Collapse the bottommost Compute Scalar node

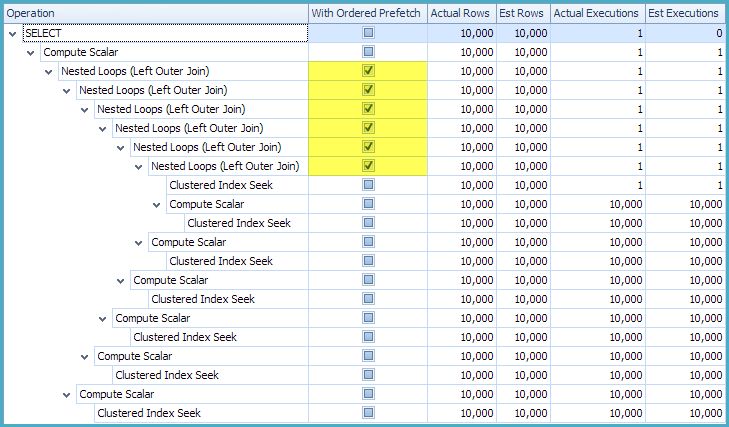66,394
